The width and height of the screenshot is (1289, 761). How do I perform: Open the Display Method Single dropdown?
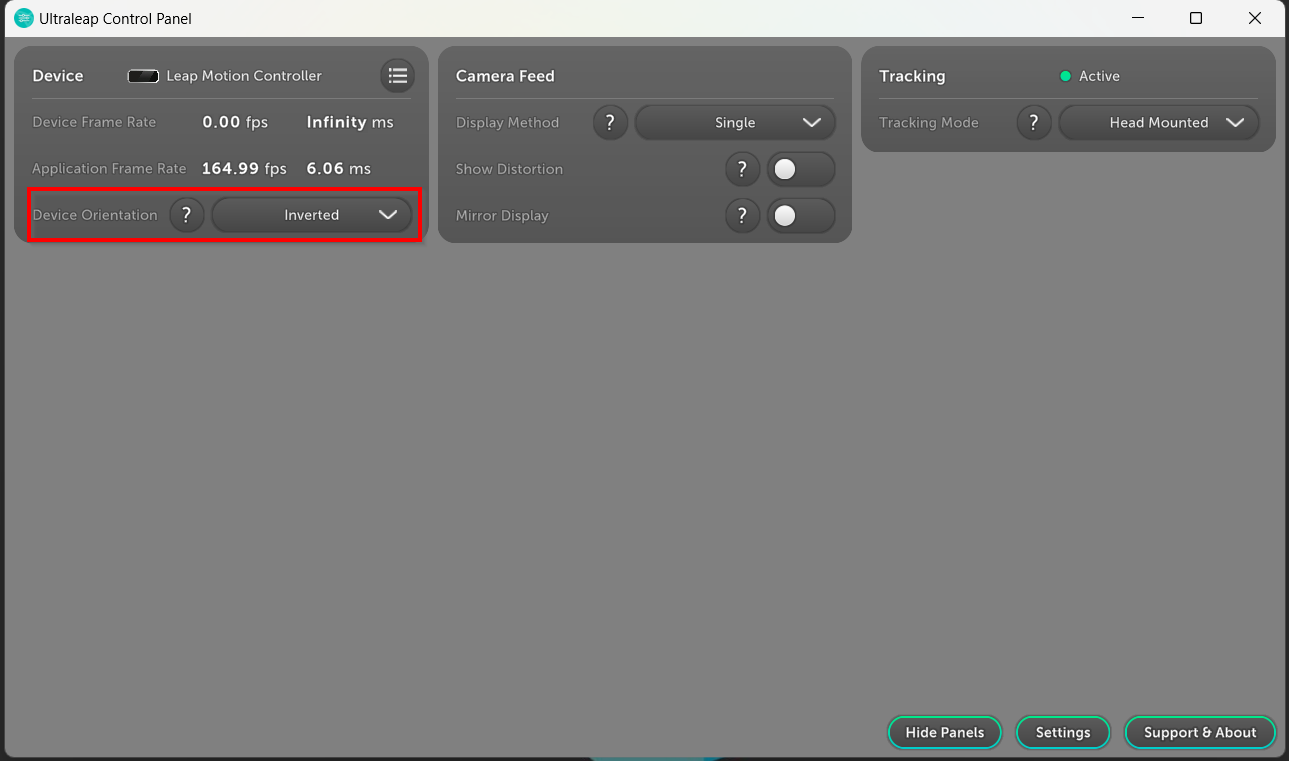click(735, 123)
